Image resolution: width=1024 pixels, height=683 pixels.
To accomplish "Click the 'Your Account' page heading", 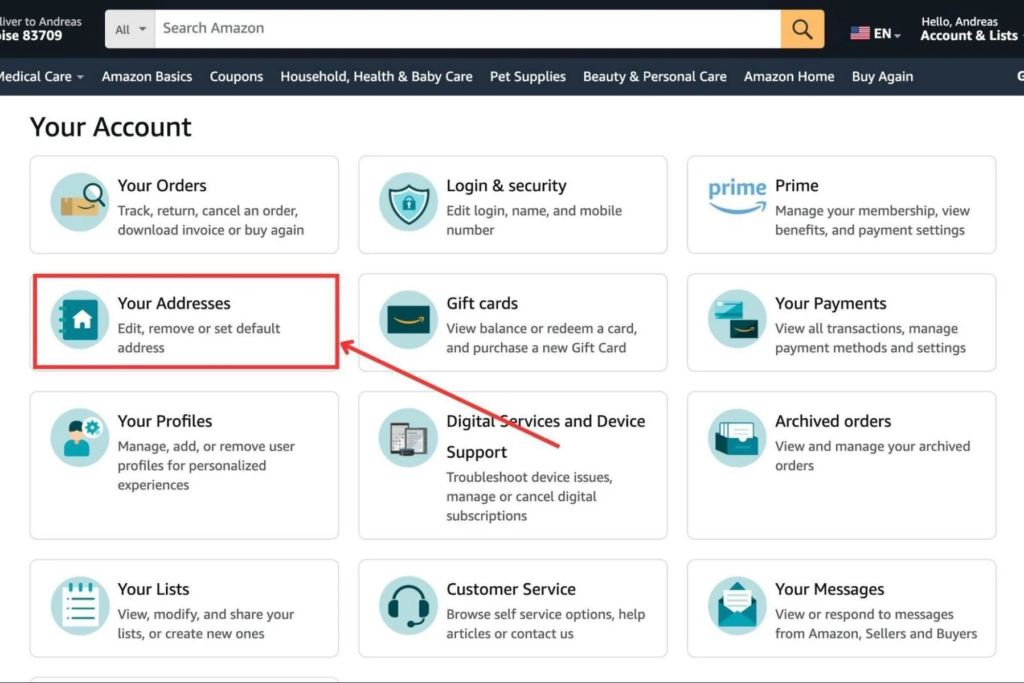I will (x=110, y=127).
